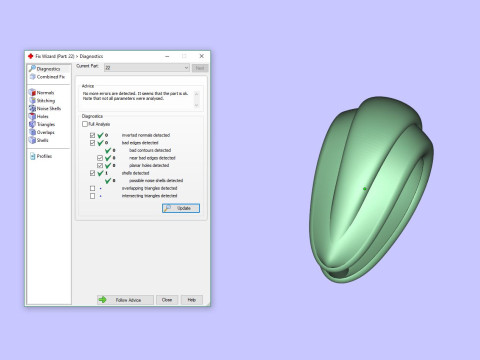Open Help for the Fix Wizard
The image size is (480, 360).
192,300
